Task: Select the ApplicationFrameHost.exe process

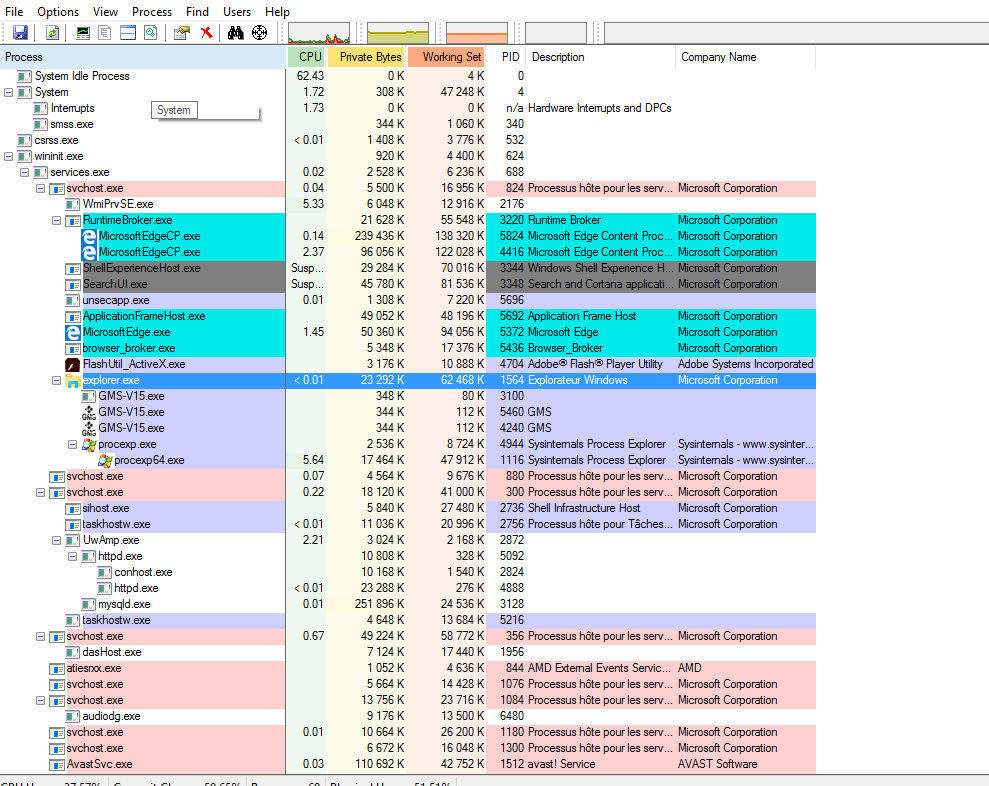Action: [x=407, y=316]
